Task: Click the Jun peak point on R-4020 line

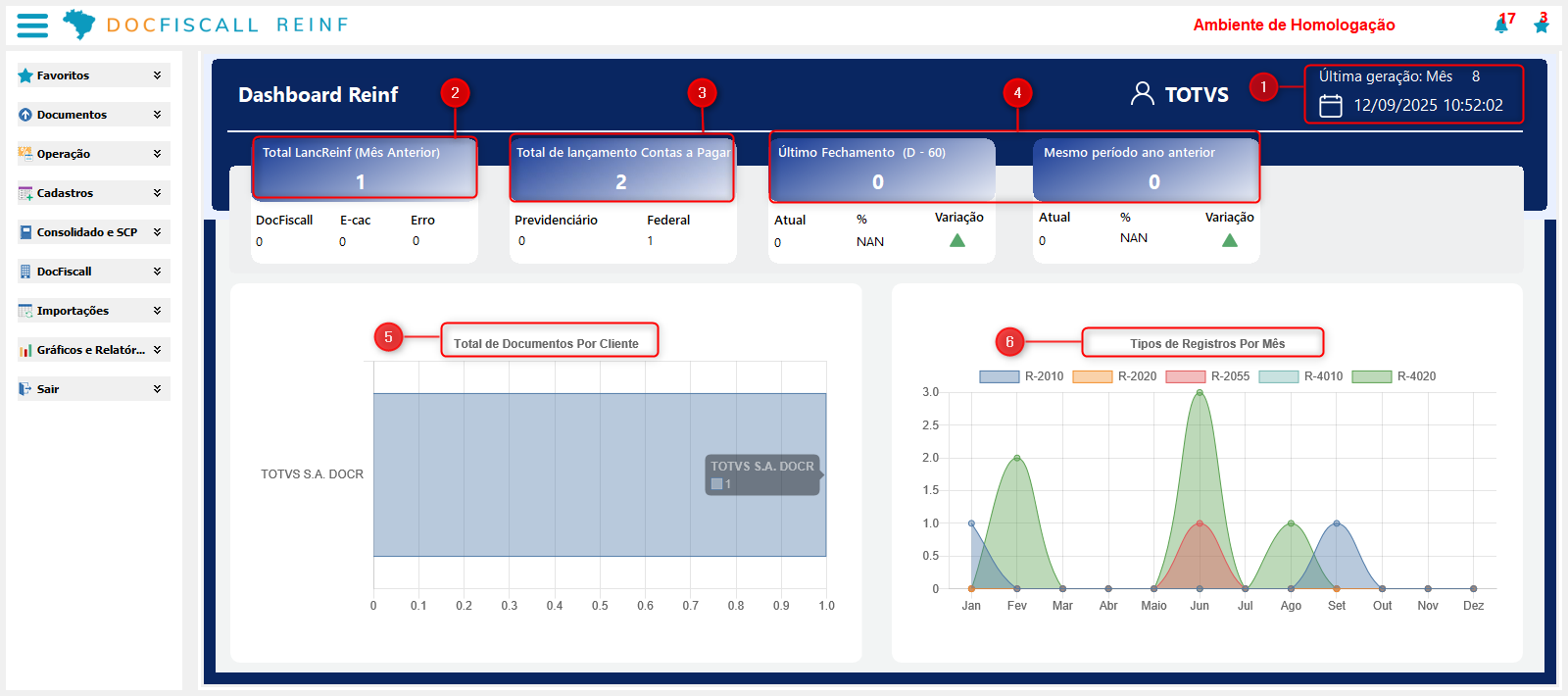Action: click(1200, 392)
